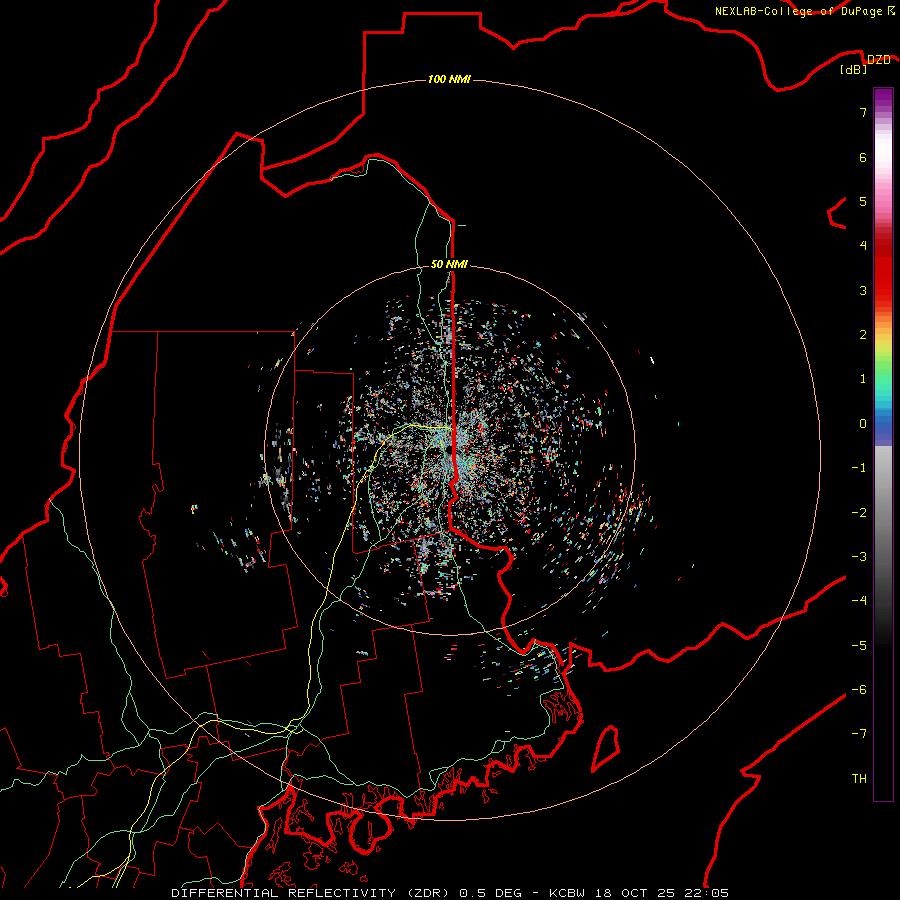900x900 pixels.
Task: Click the -1 dB scale label
Action: point(859,468)
